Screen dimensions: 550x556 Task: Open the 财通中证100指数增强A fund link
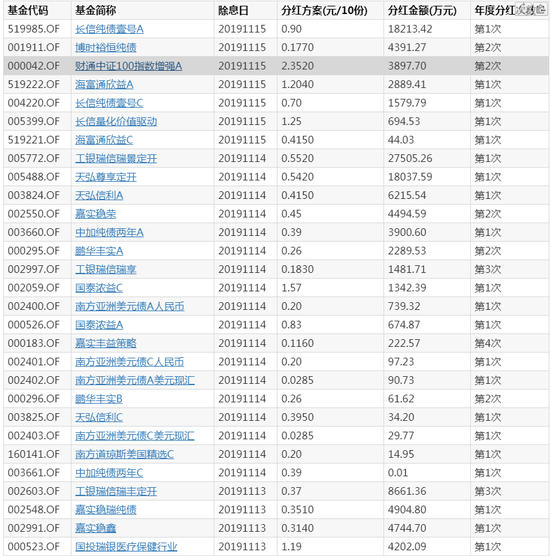pos(128,66)
